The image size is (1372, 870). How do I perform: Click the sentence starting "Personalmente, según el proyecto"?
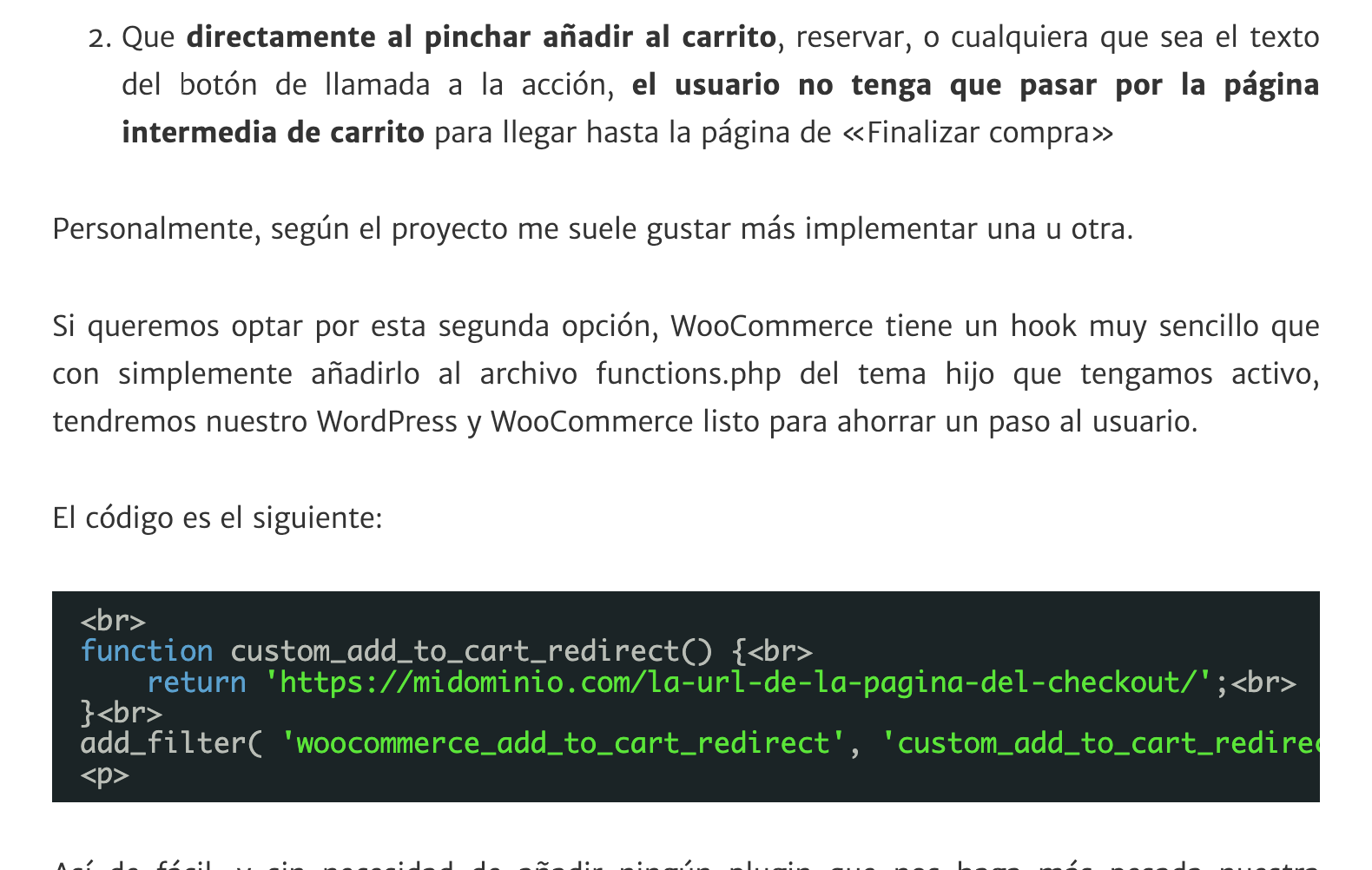pos(593,229)
